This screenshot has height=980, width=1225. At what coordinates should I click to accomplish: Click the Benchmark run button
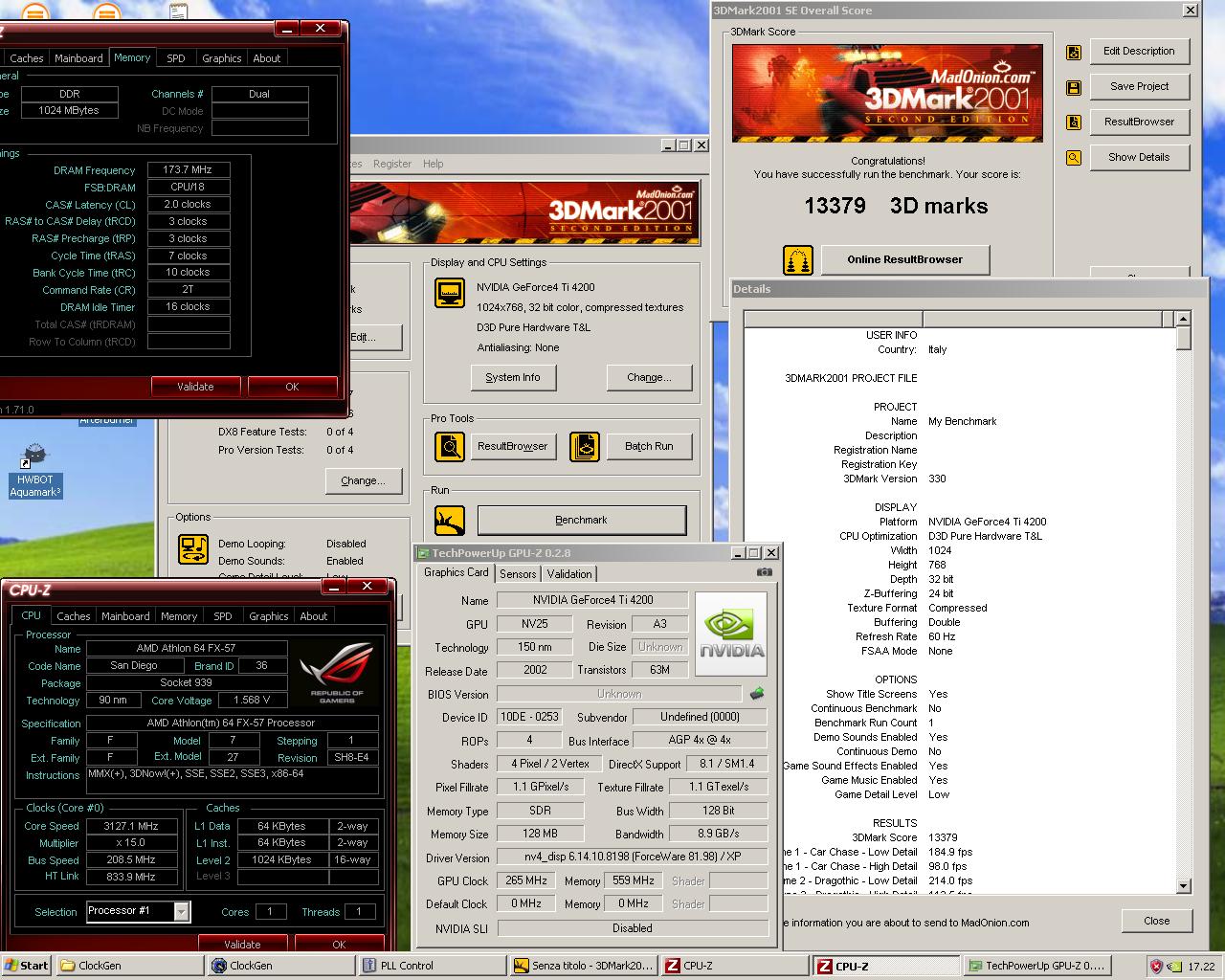581,521
